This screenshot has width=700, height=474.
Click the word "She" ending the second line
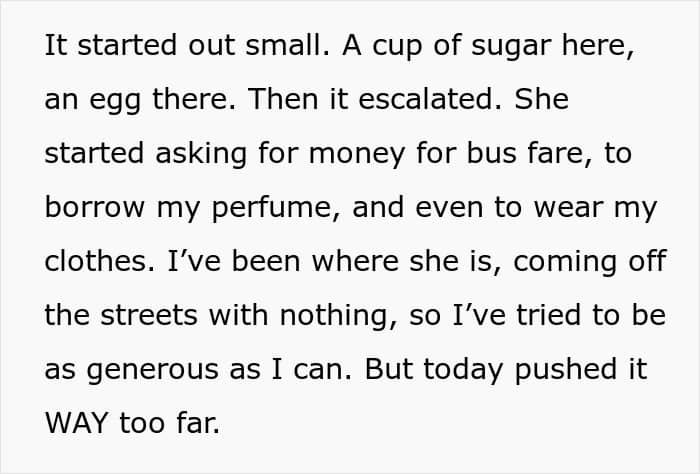click(542, 99)
